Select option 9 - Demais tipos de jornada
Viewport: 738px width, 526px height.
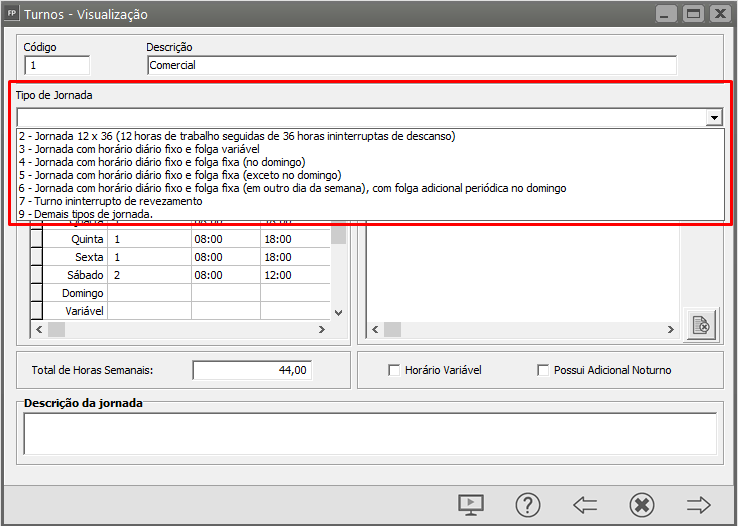point(86,214)
